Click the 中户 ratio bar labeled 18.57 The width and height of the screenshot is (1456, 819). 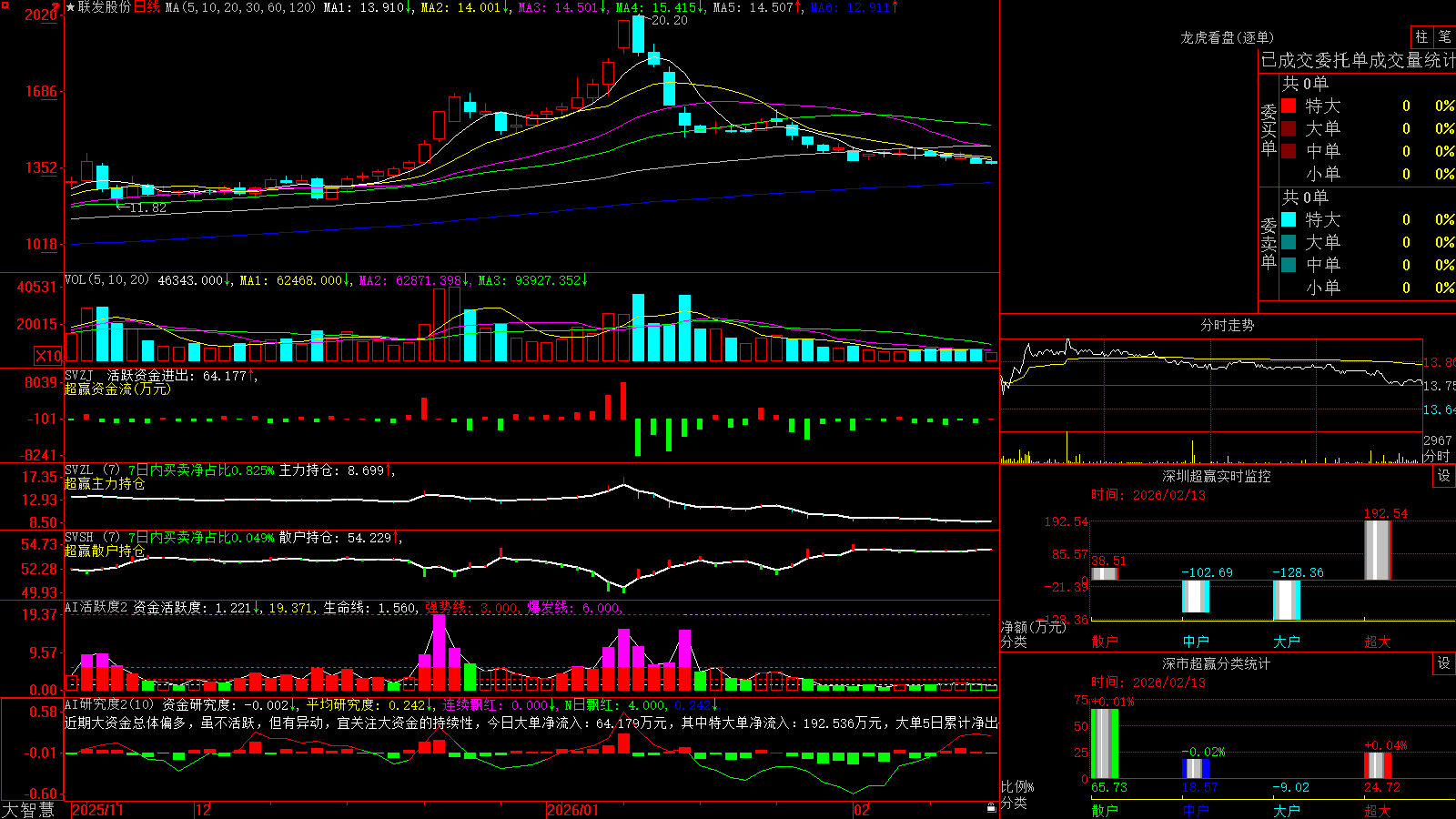point(1196,769)
